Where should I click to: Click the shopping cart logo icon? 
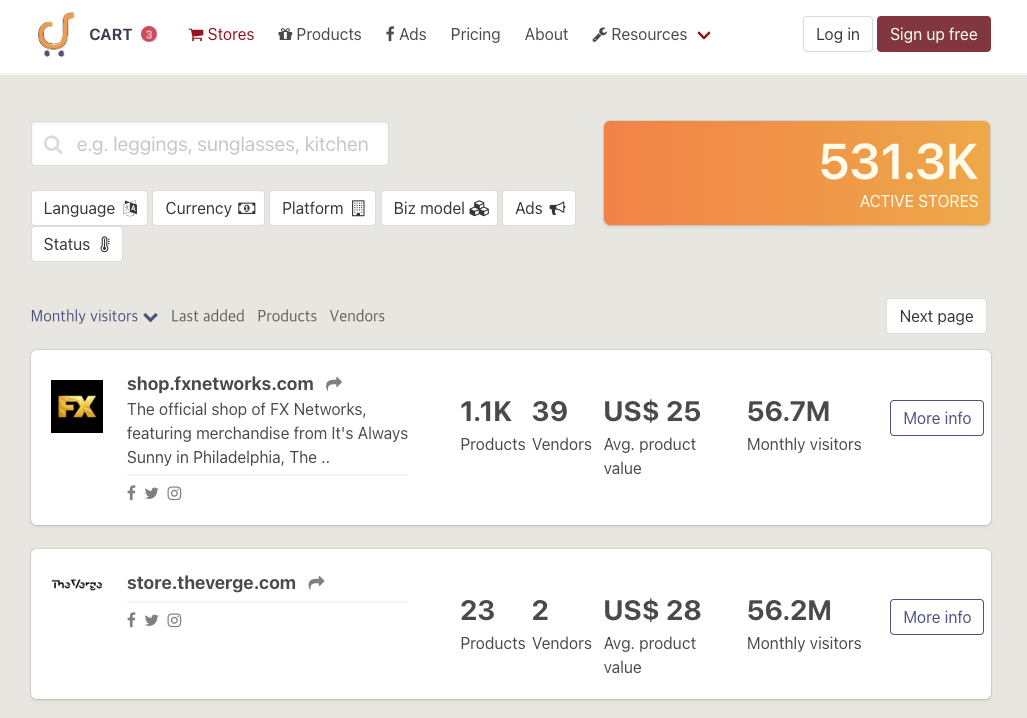click(56, 34)
